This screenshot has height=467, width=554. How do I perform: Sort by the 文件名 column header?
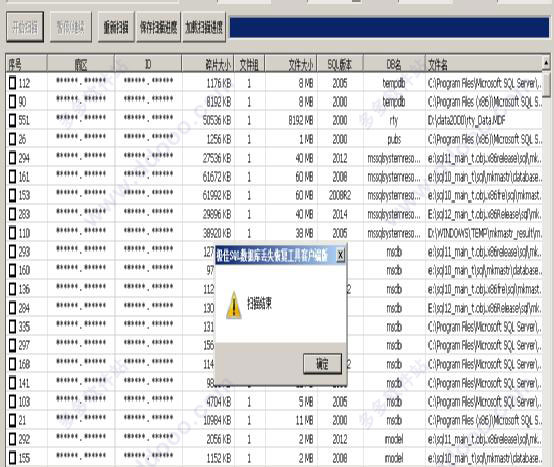[484, 64]
